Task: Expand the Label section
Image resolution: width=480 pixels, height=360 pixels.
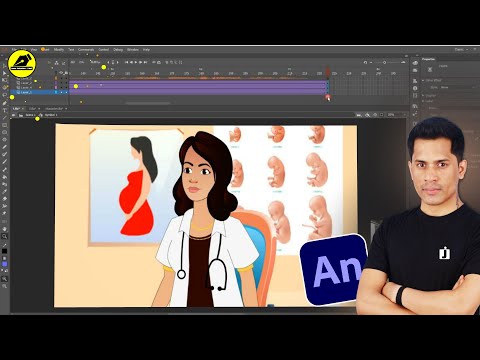Action: [x=423, y=101]
